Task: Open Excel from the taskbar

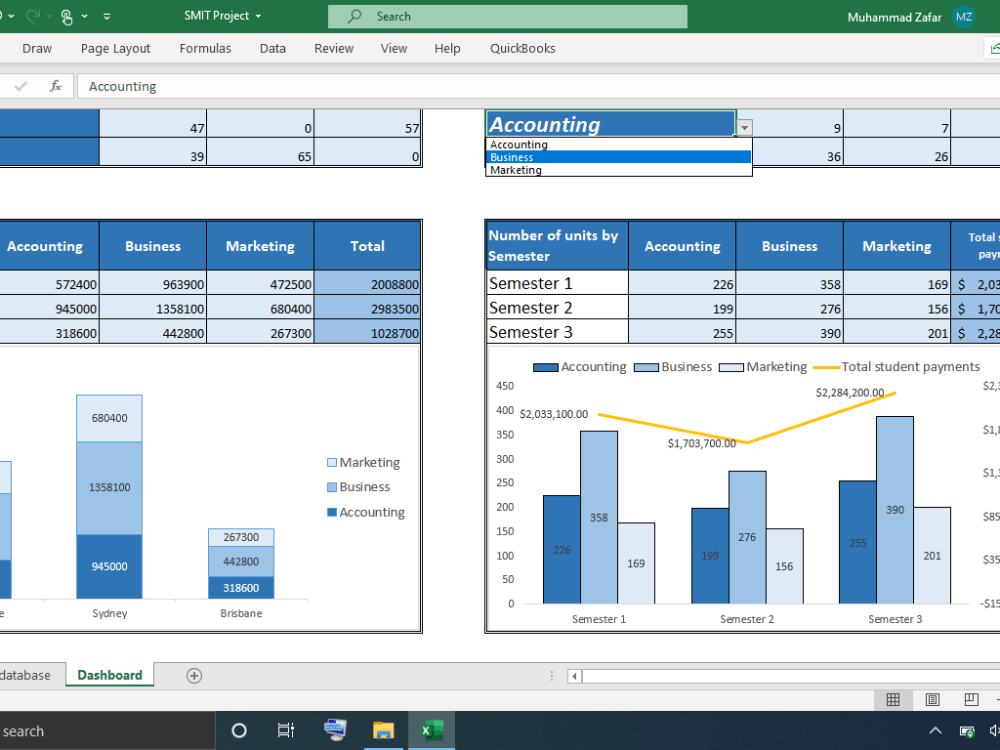Action: point(432,730)
